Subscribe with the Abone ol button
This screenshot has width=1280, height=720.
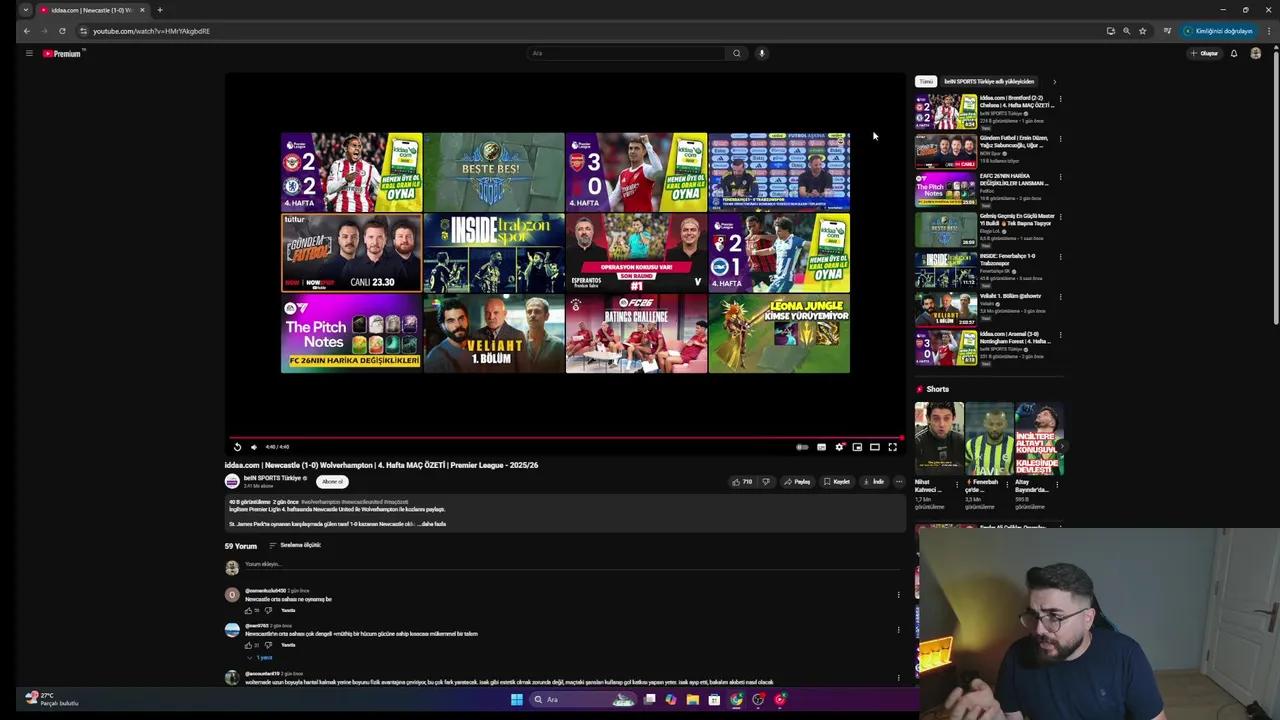click(333, 482)
